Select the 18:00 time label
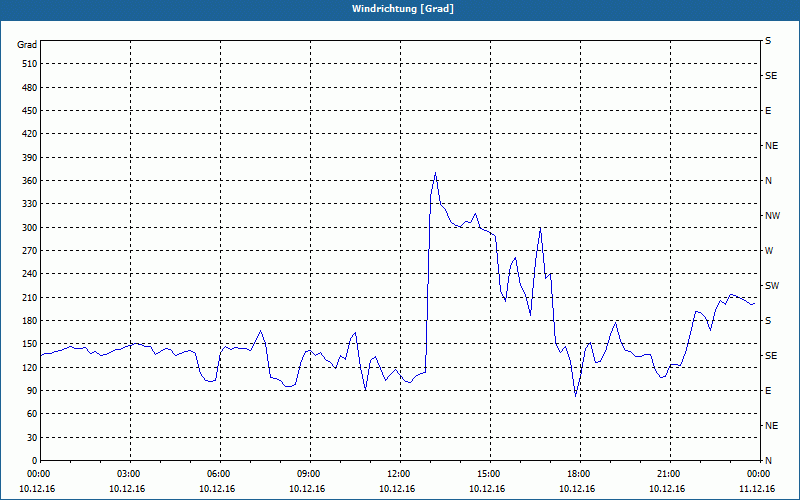800x500 pixels. click(580, 473)
